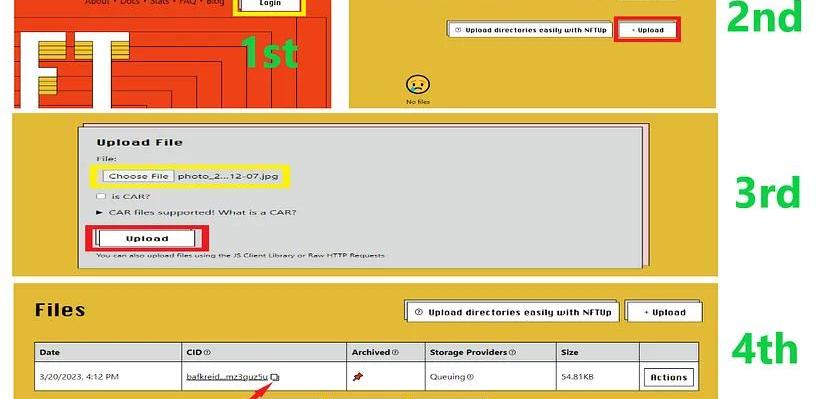The height and width of the screenshot is (399, 828).
Task: Click the red pin icon under Archived
Action: (357, 377)
